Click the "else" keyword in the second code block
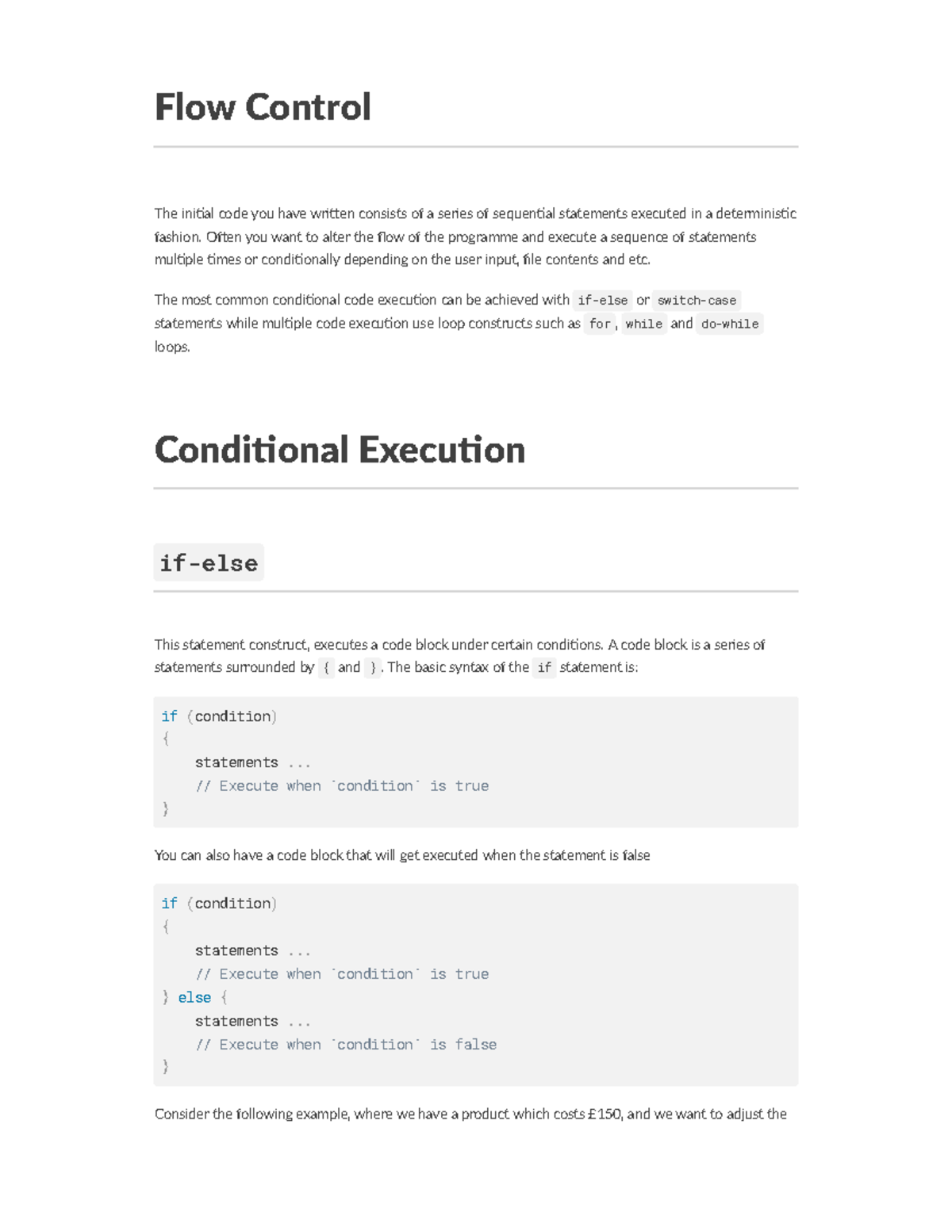952x1232 pixels. tap(194, 997)
